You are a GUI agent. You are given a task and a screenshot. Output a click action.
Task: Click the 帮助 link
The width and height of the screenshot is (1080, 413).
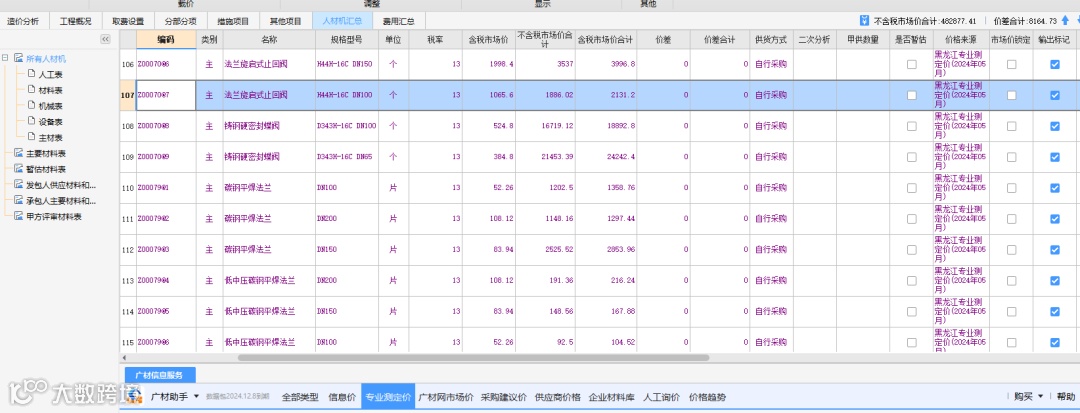1066,396
